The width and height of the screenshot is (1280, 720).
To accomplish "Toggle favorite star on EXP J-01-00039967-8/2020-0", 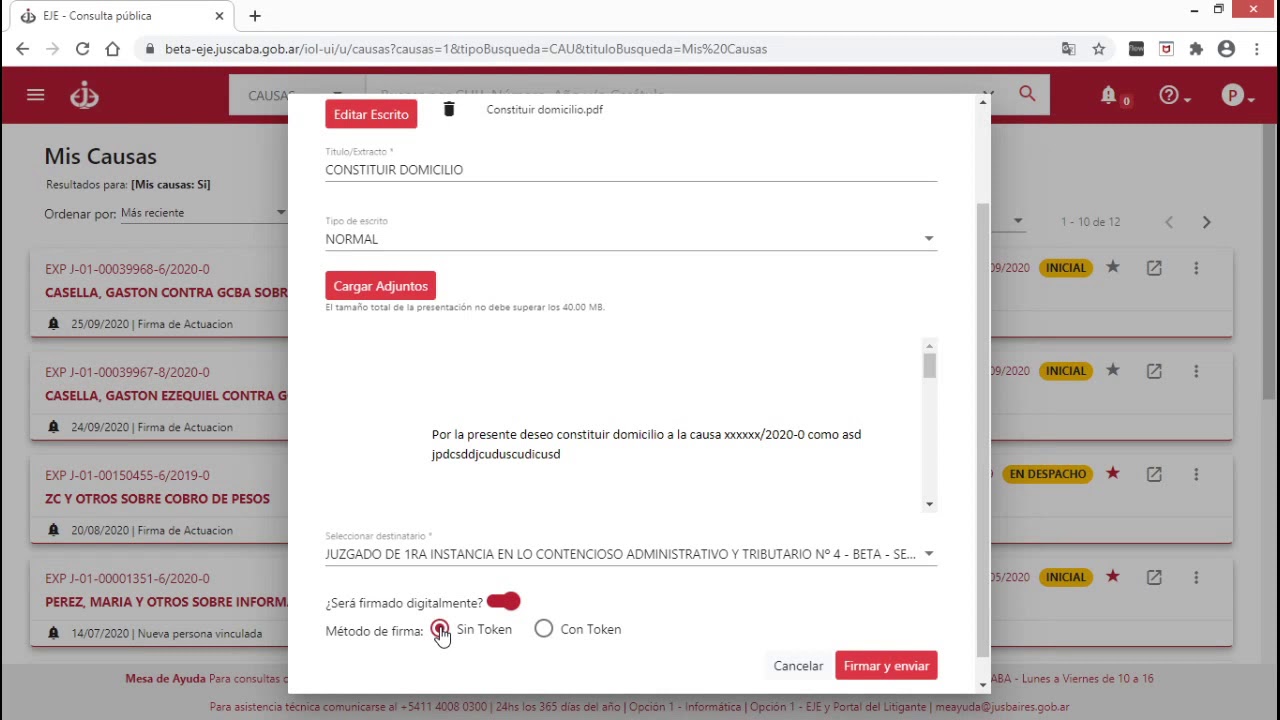I will [x=1112, y=370].
